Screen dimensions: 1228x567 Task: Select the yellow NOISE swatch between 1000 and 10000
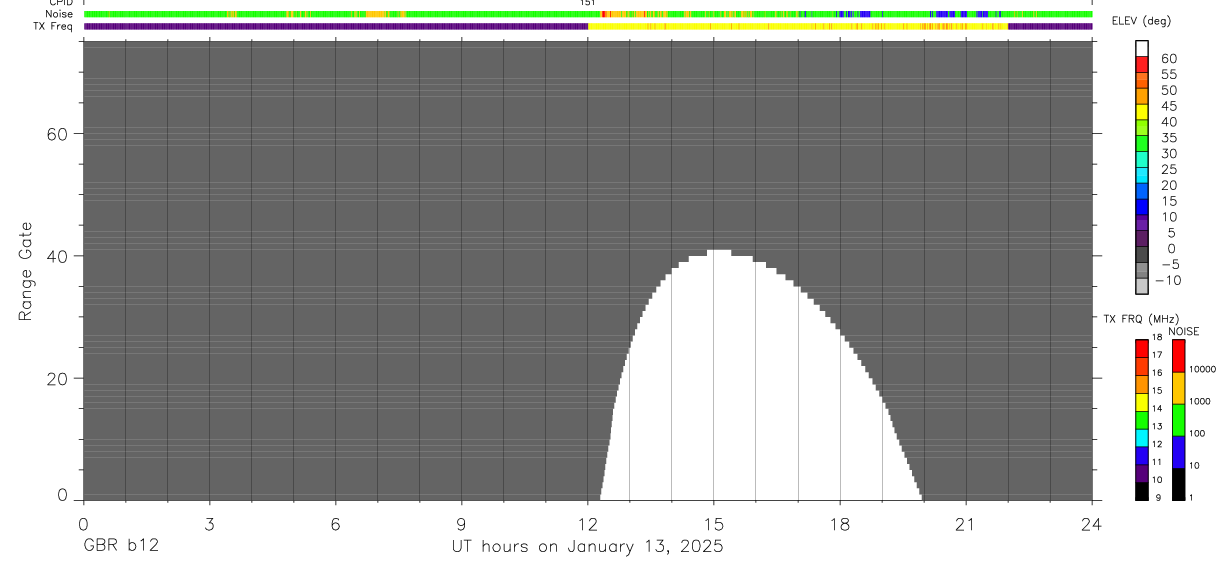(x=1178, y=388)
